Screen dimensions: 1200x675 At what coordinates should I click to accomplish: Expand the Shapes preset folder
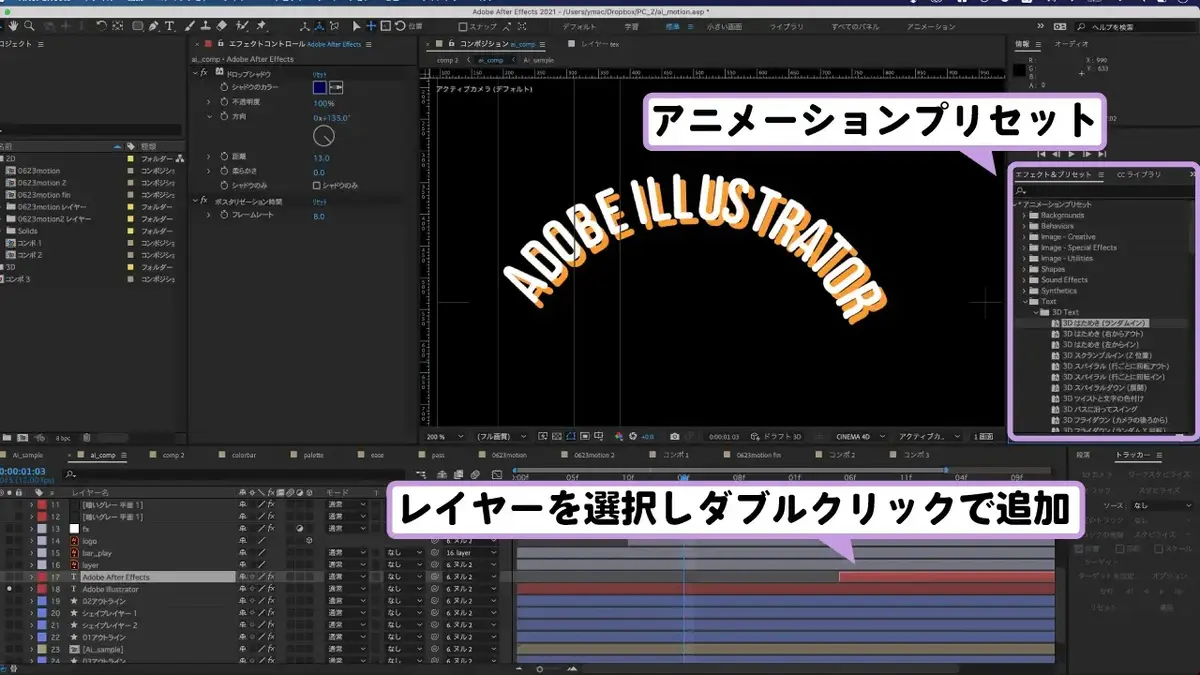pyautogui.click(x=1024, y=269)
